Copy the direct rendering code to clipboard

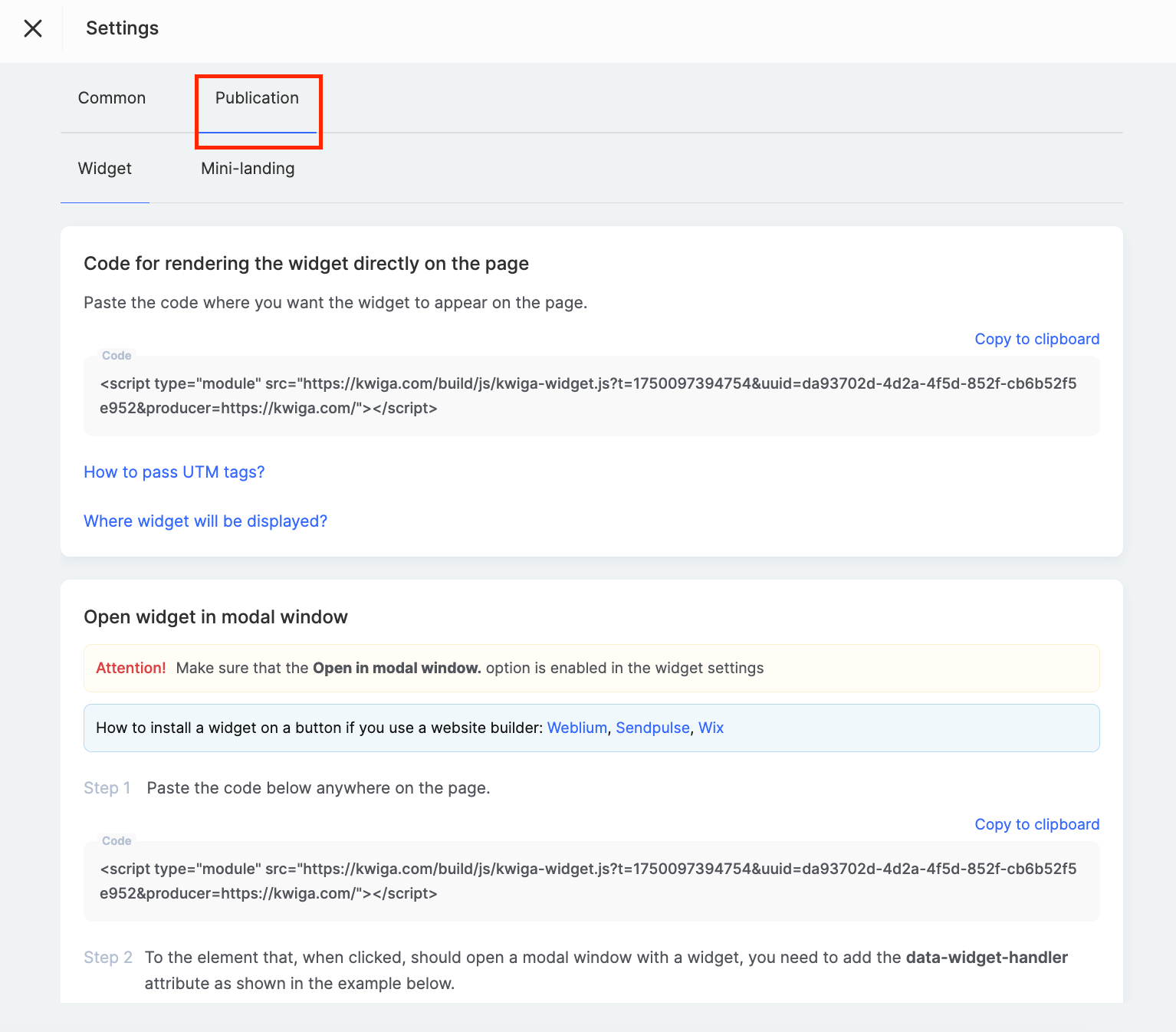point(1037,339)
